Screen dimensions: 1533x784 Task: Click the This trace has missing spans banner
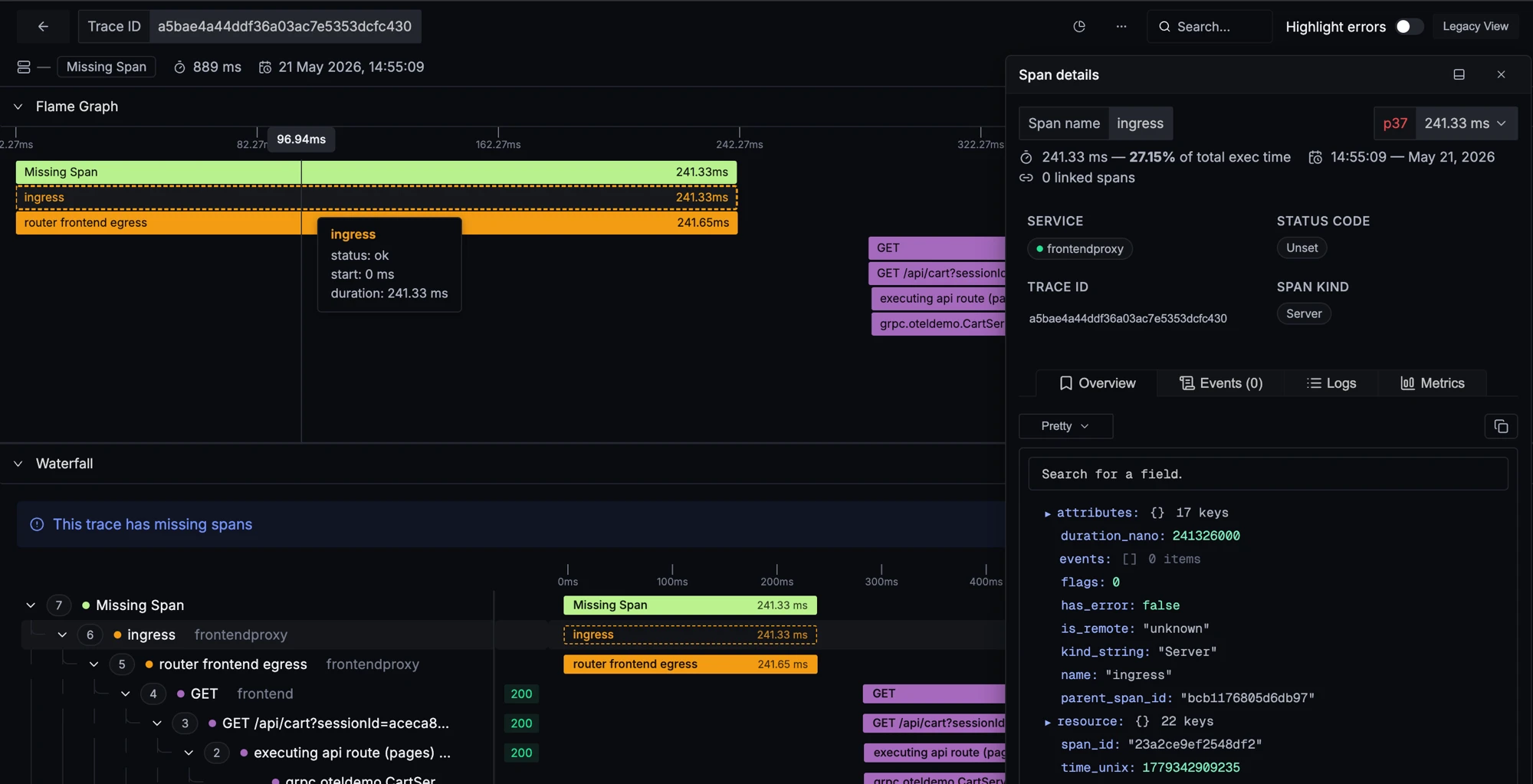(510, 524)
